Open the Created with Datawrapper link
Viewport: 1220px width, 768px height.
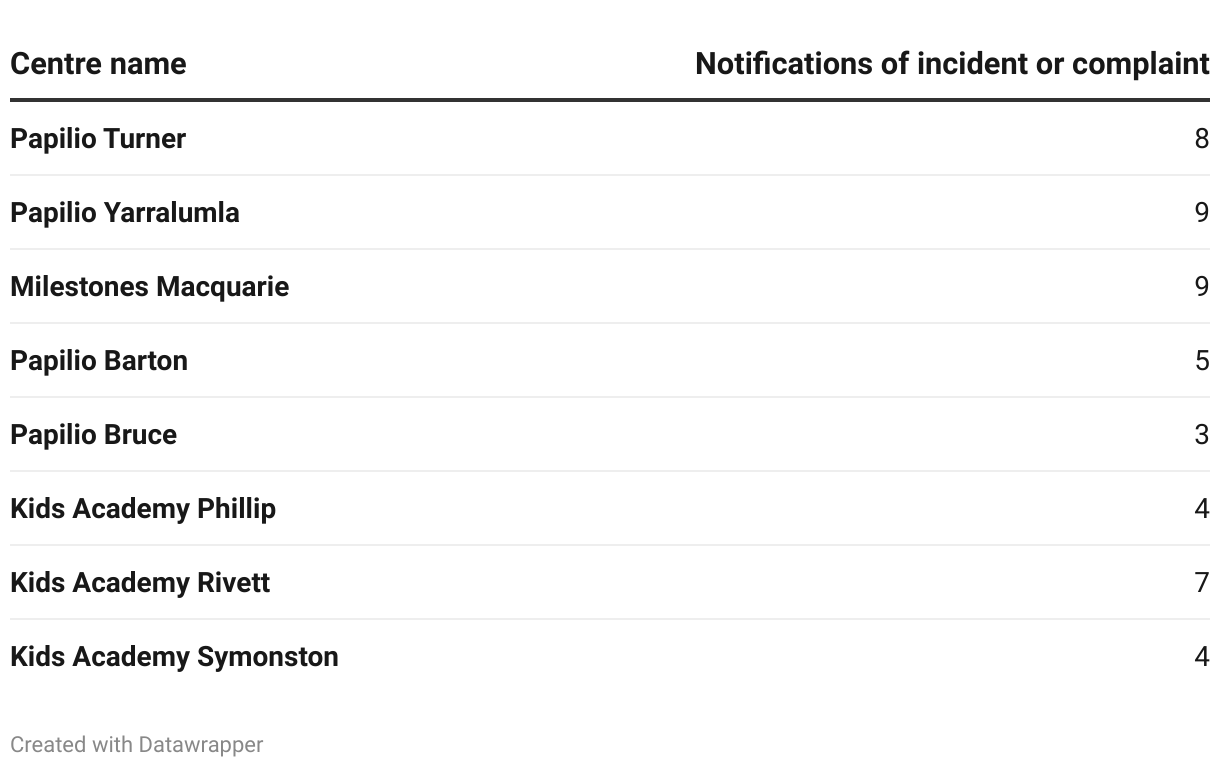(136, 745)
